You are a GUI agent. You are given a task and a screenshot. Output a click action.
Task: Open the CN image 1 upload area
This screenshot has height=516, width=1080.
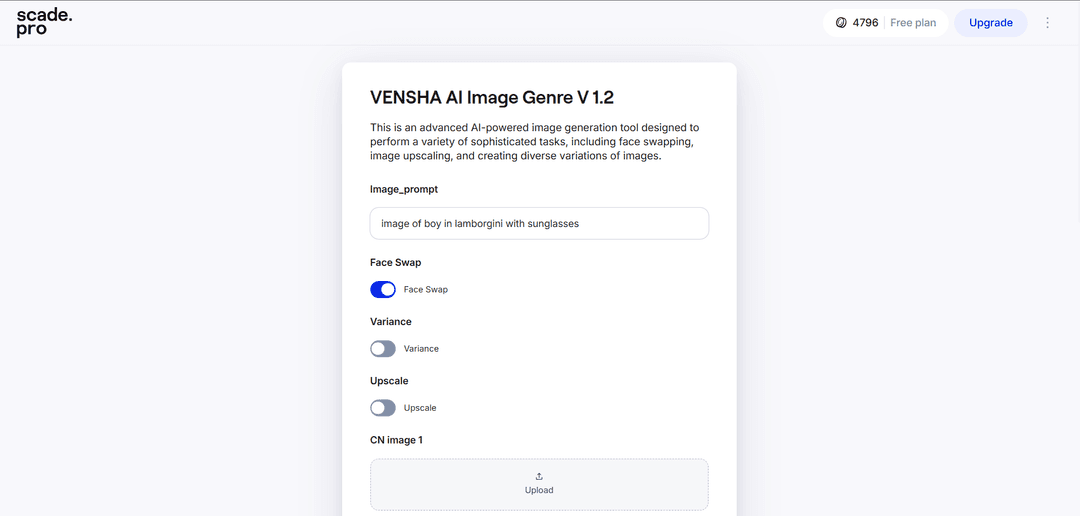(539, 484)
